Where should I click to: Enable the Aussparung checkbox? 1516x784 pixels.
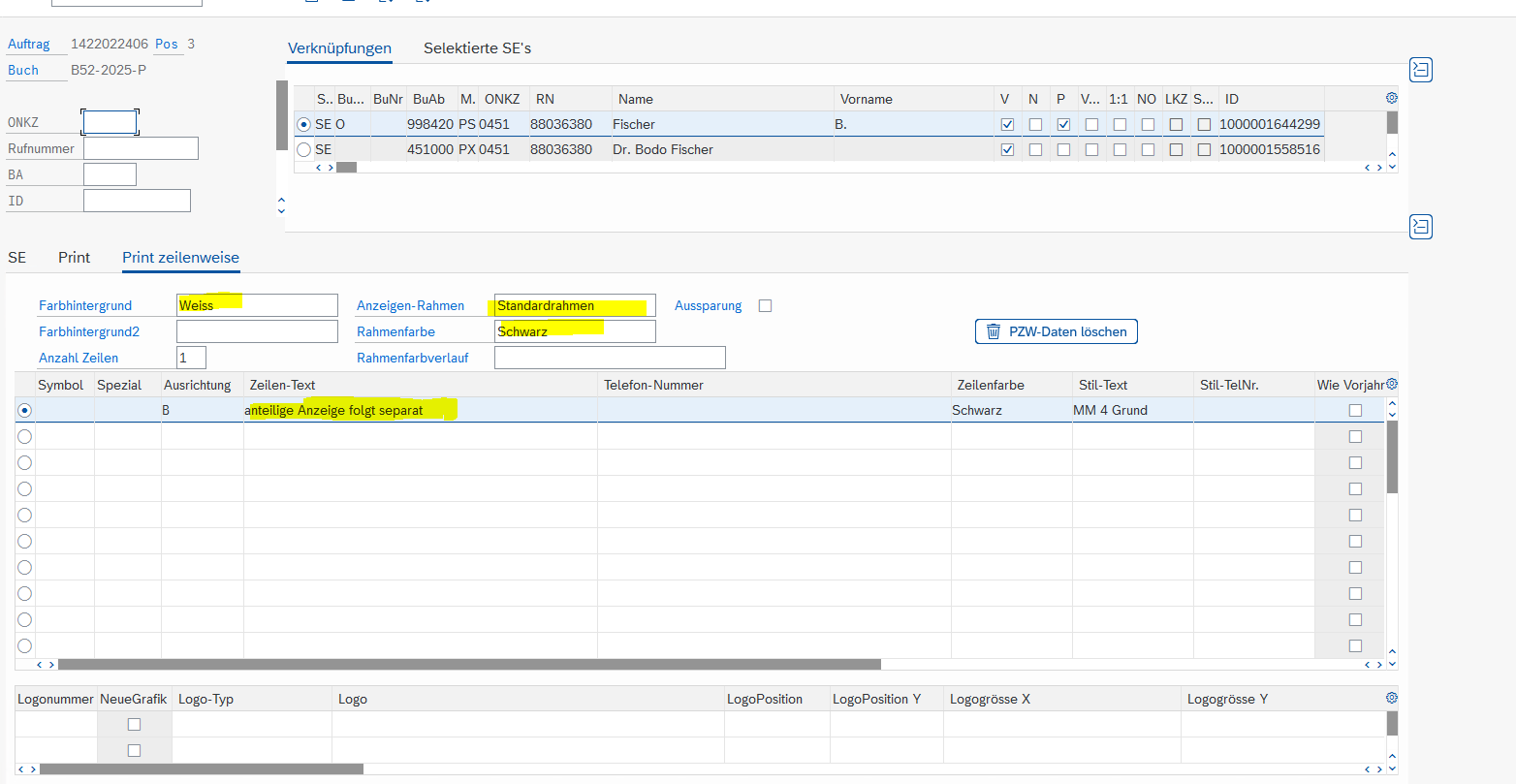[x=765, y=305]
